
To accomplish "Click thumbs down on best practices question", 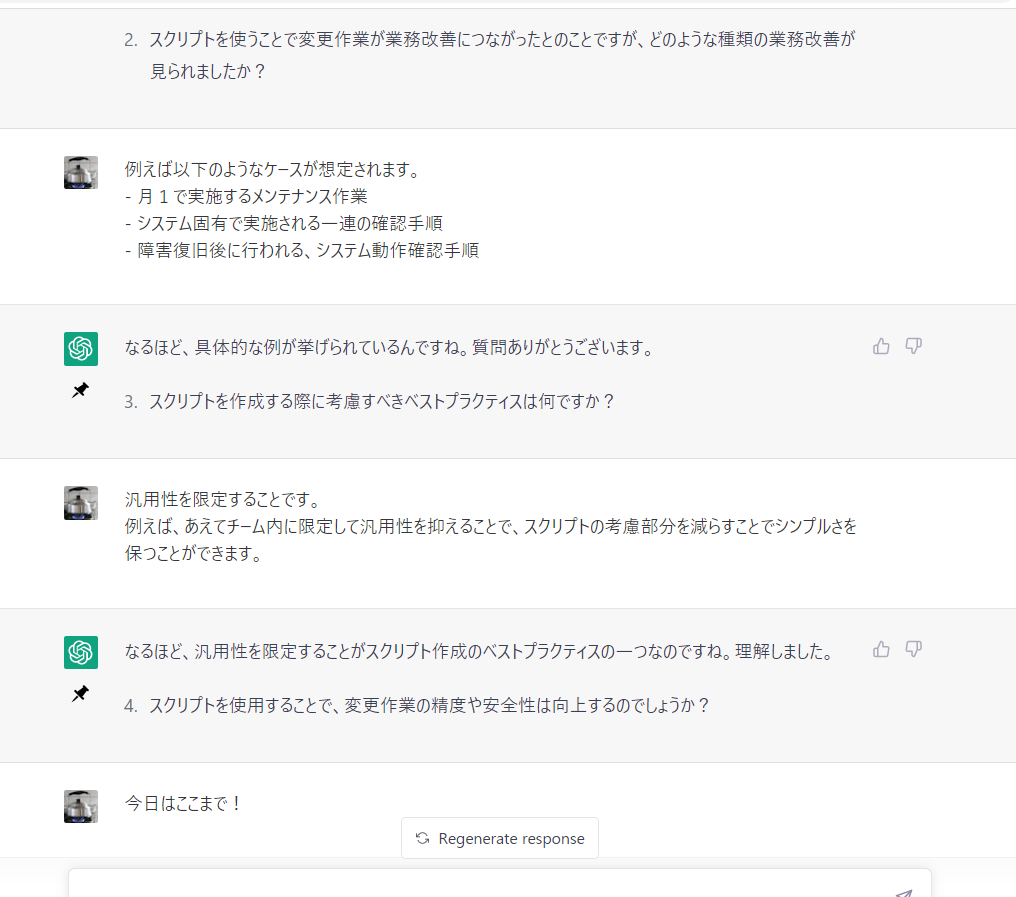I will click(913, 346).
